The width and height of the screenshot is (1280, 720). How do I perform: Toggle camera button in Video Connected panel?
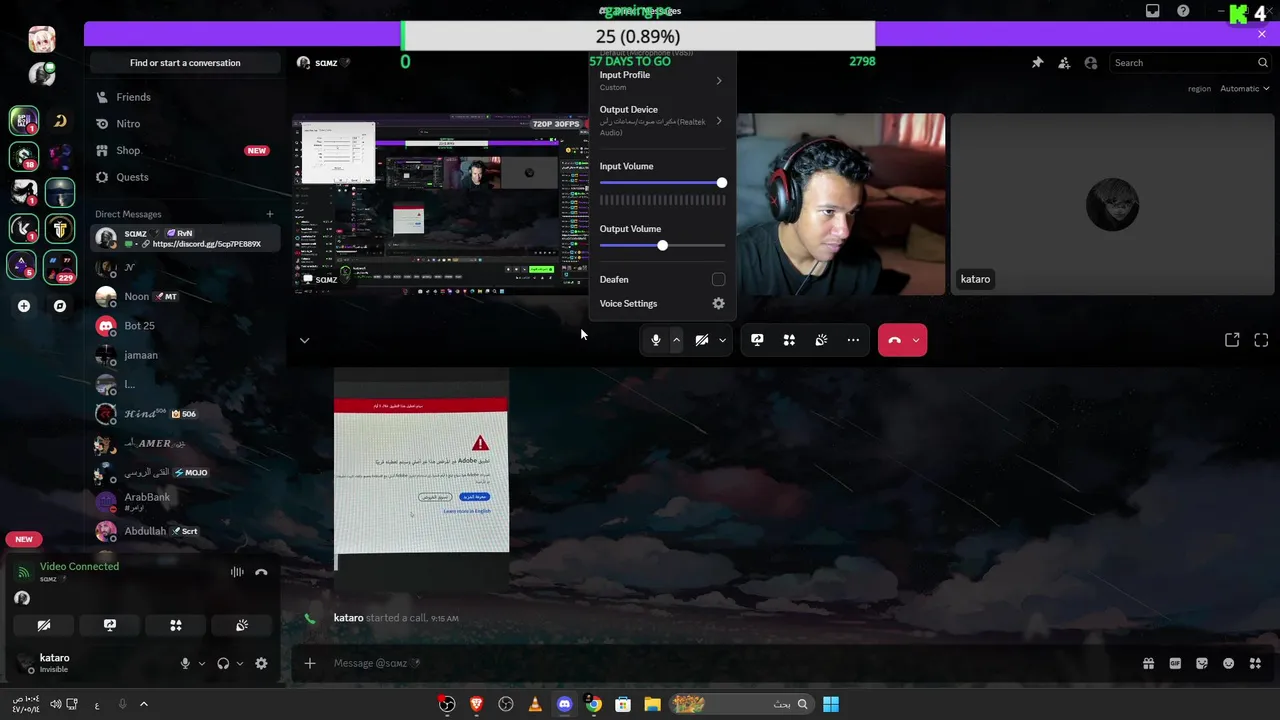[x=44, y=625]
